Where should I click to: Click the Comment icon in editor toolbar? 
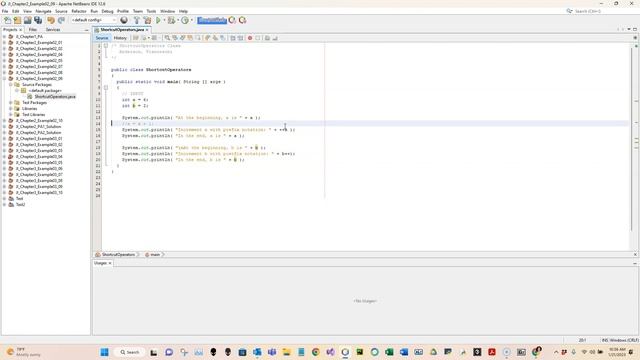click(x=267, y=38)
